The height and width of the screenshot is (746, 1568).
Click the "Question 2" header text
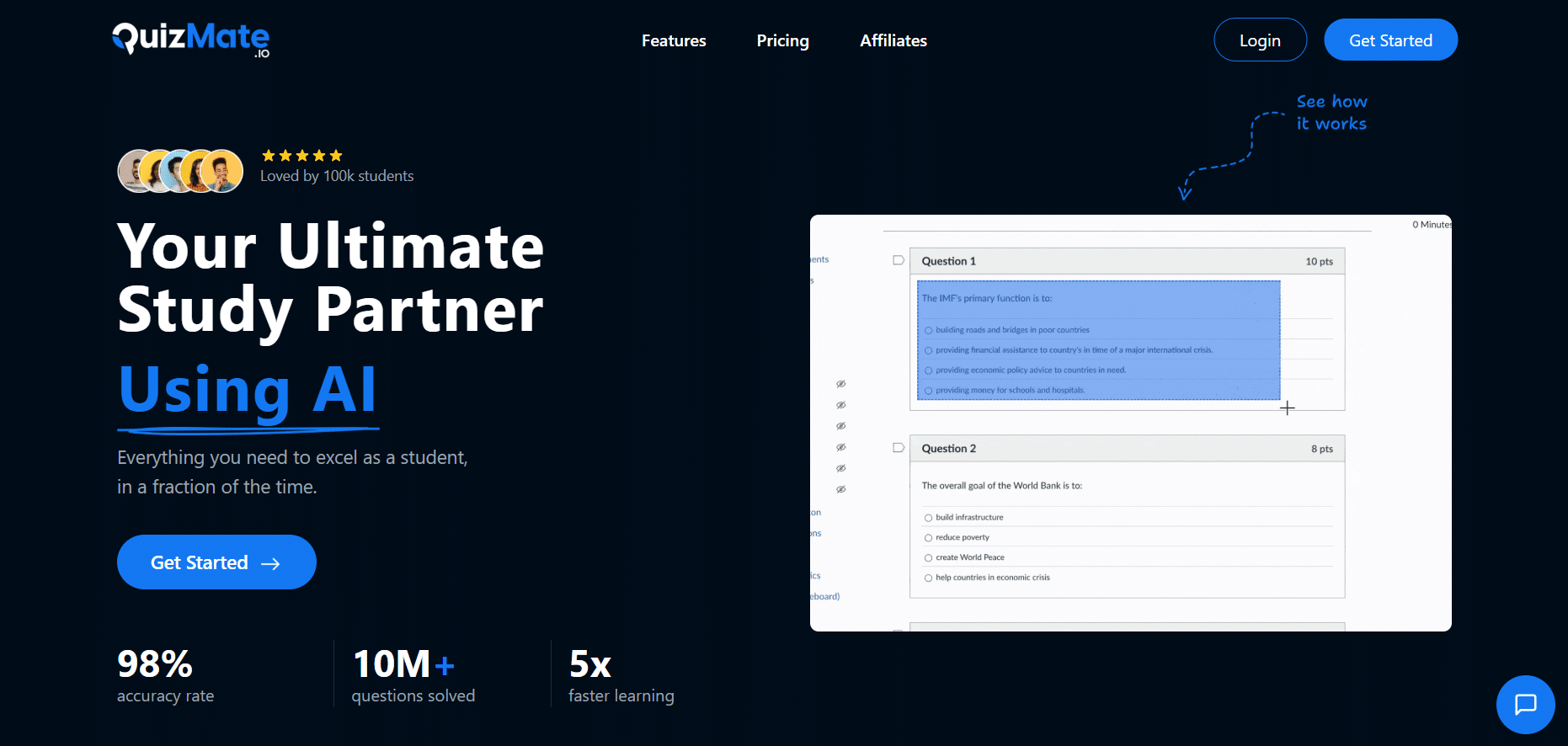coord(948,449)
